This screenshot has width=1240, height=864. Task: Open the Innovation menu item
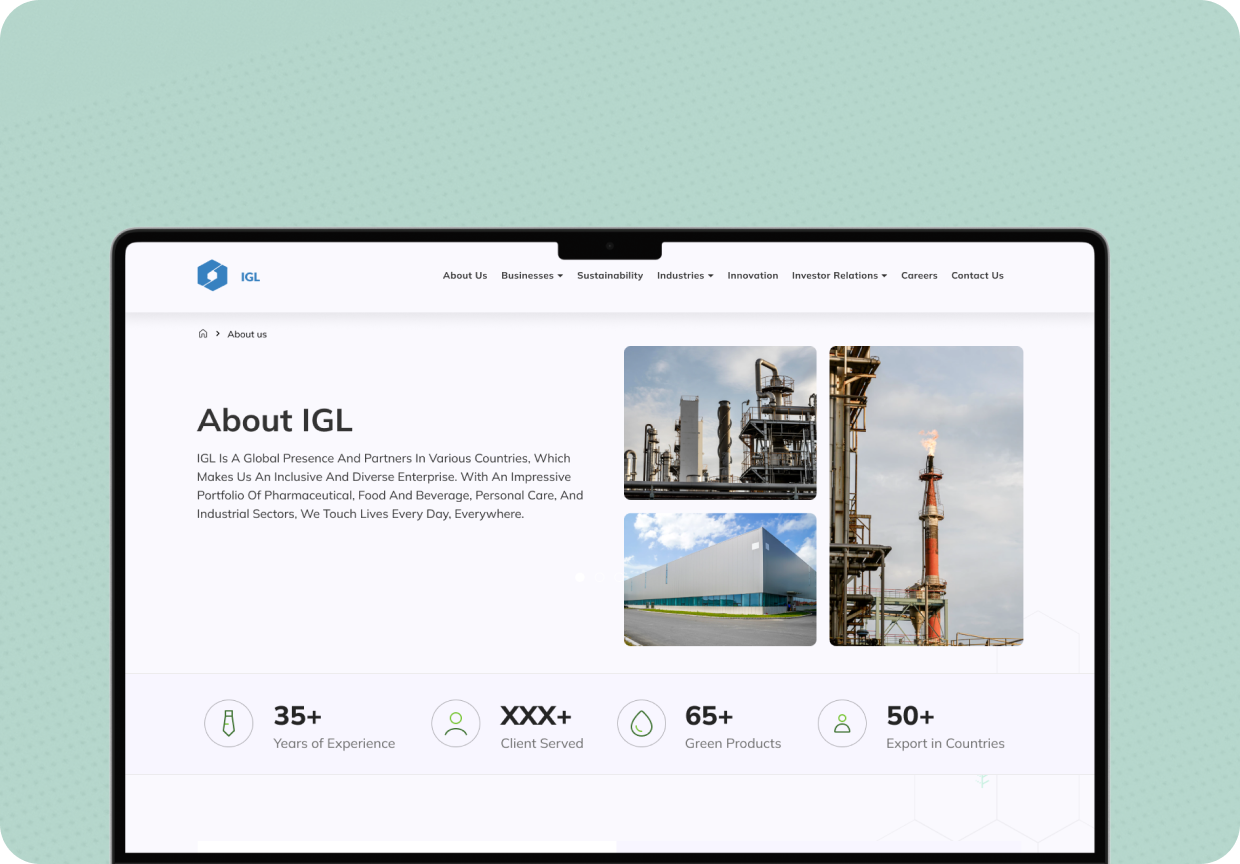(753, 276)
